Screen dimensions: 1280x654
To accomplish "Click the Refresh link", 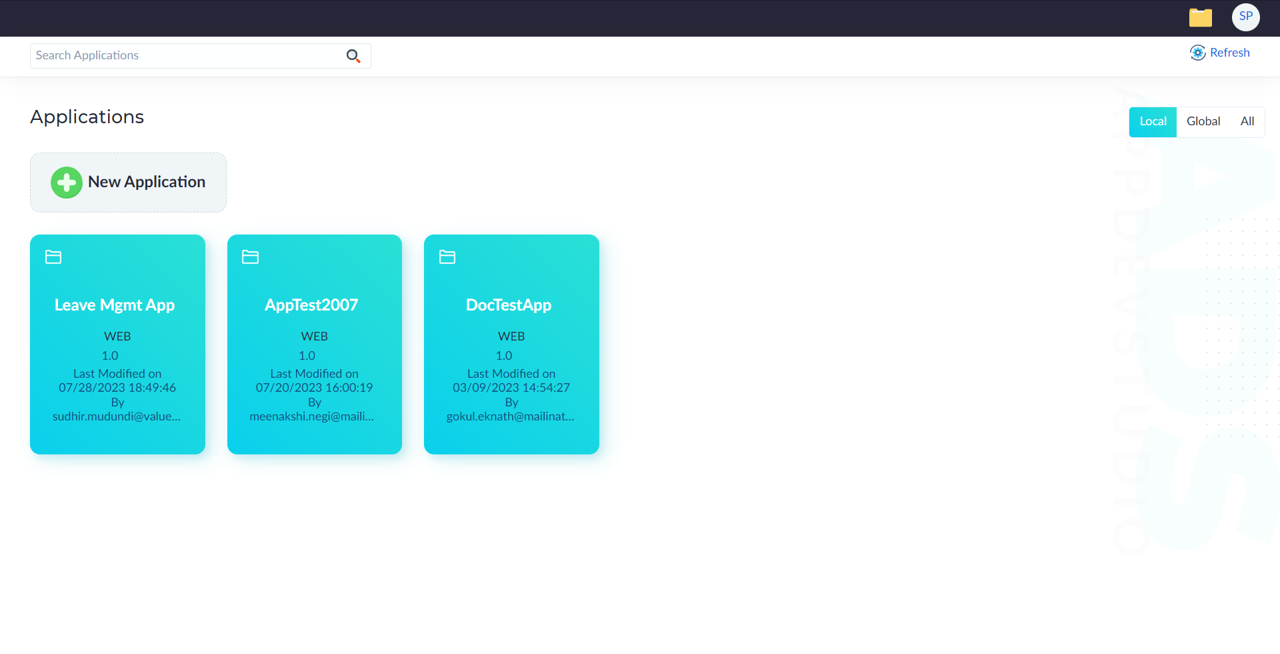I will [1230, 53].
